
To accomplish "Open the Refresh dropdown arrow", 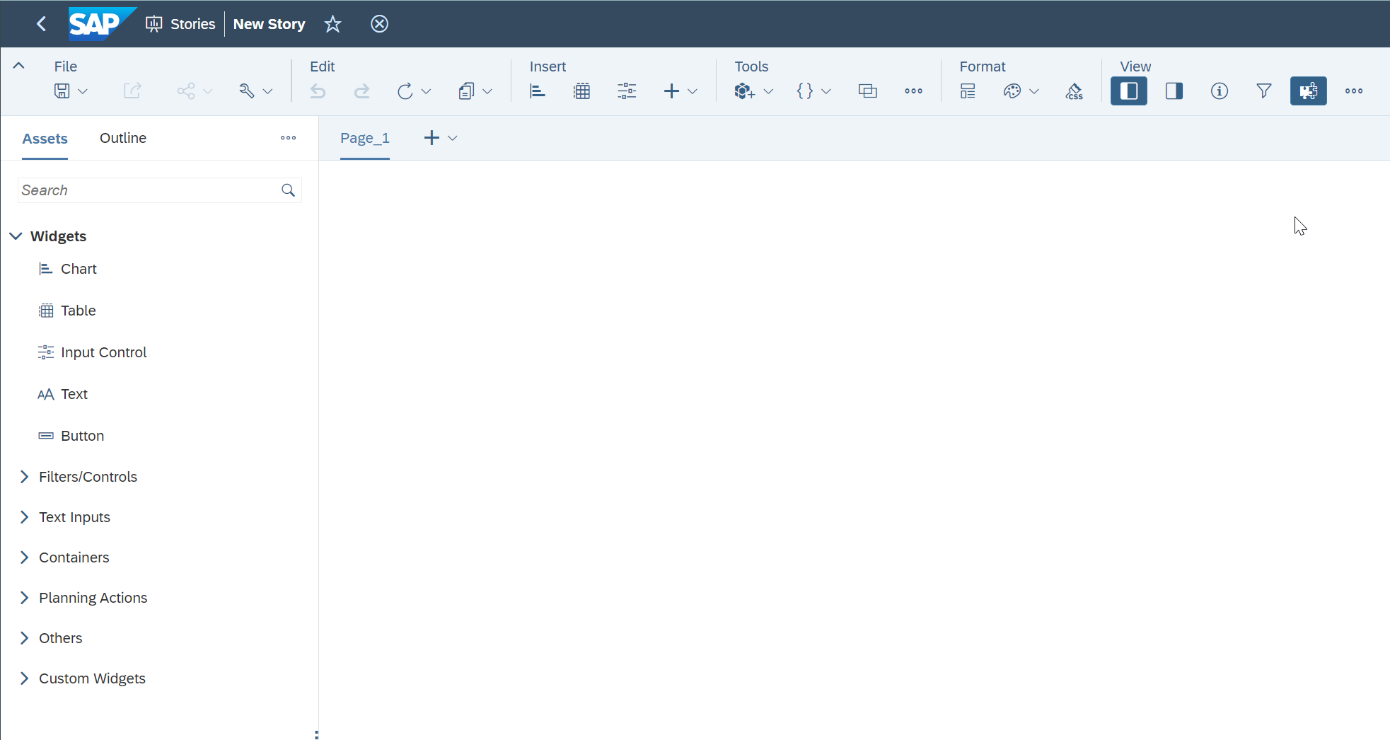I will [426, 91].
